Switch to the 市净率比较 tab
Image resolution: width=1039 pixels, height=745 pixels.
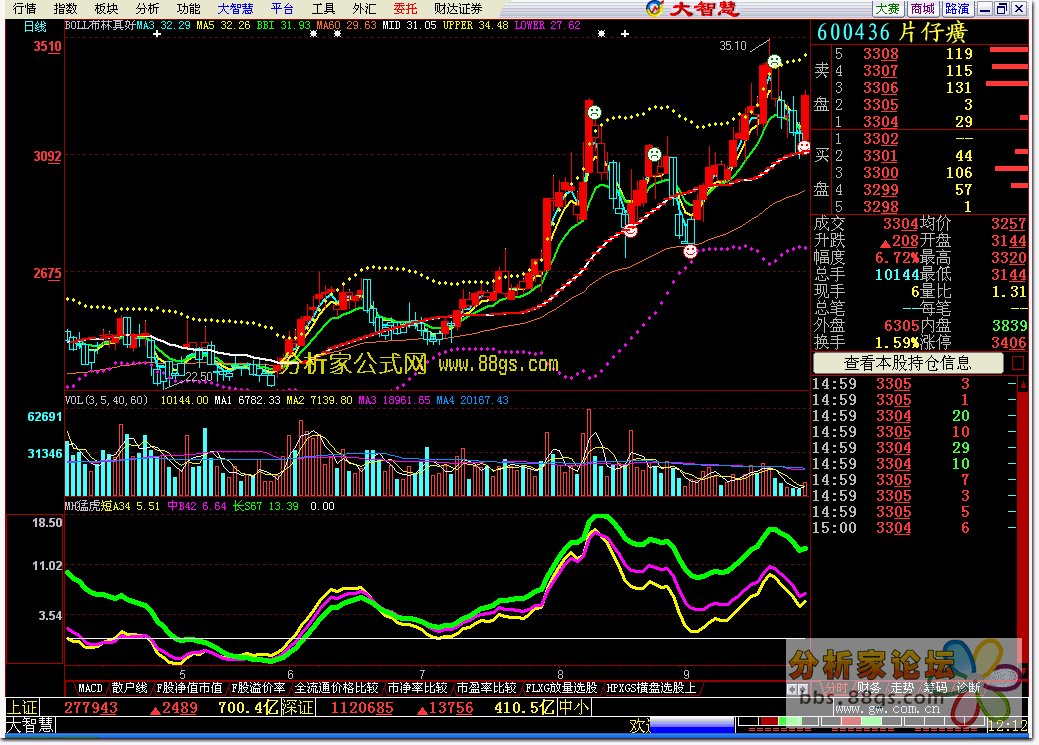(x=417, y=688)
